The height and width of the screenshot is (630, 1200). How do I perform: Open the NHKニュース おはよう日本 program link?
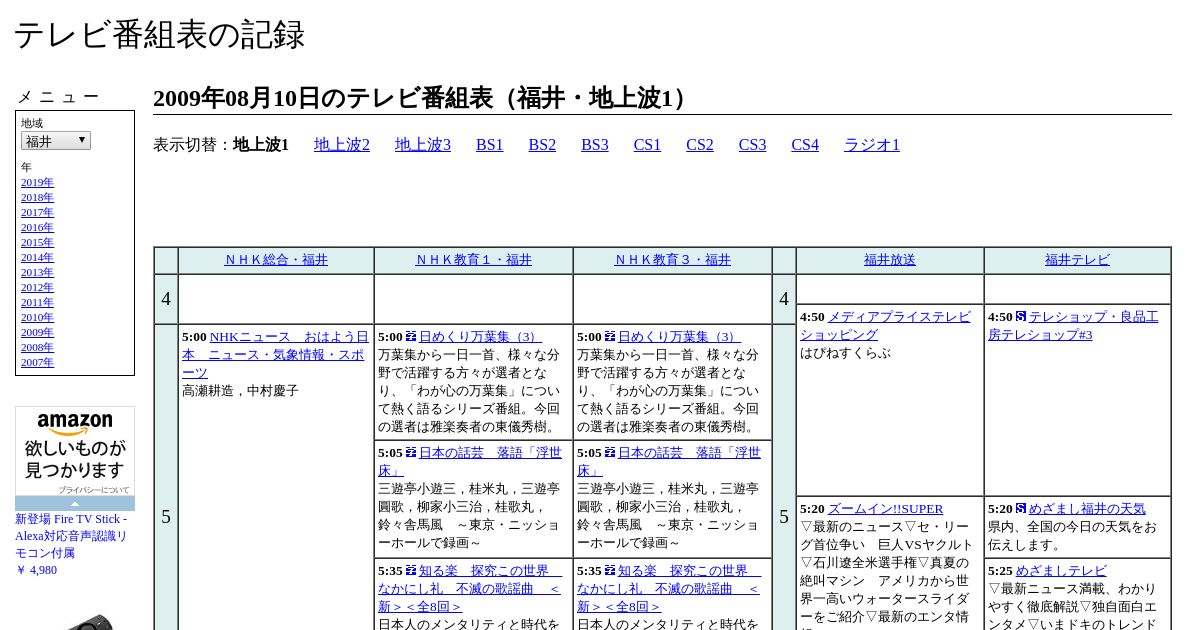(x=275, y=355)
